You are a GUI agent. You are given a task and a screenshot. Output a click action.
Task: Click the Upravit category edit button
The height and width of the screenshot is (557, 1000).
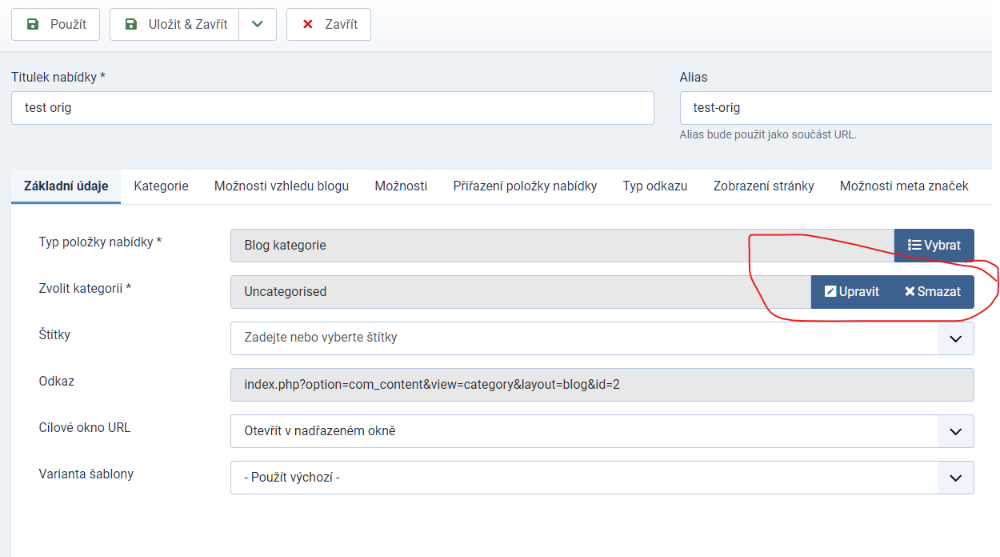click(x=851, y=292)
